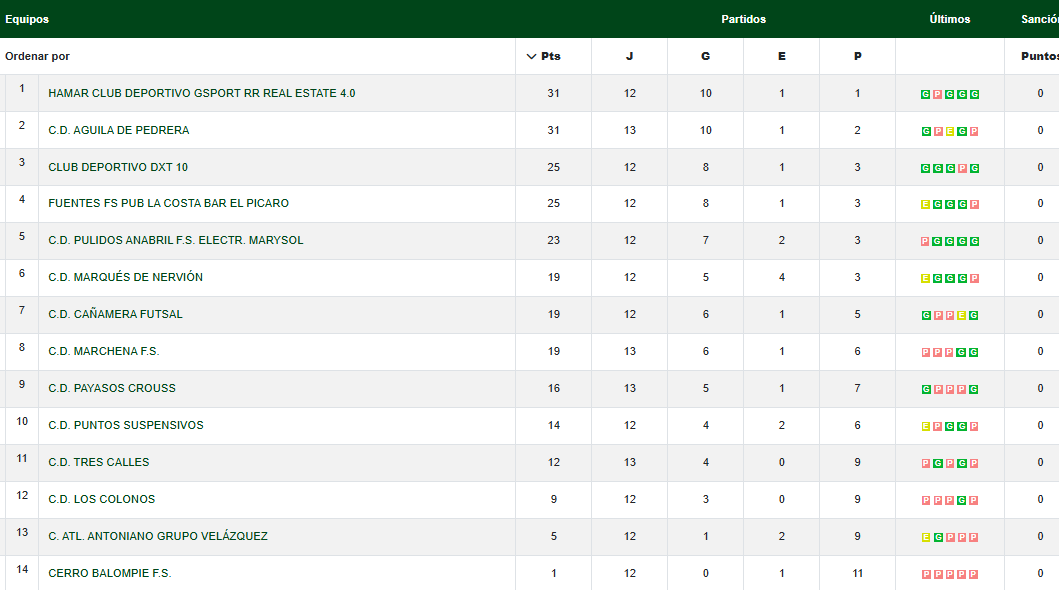The height and width of the screenshot is (590, 1059).
Task: Click the Equipos column header
Action: [27, 19]
